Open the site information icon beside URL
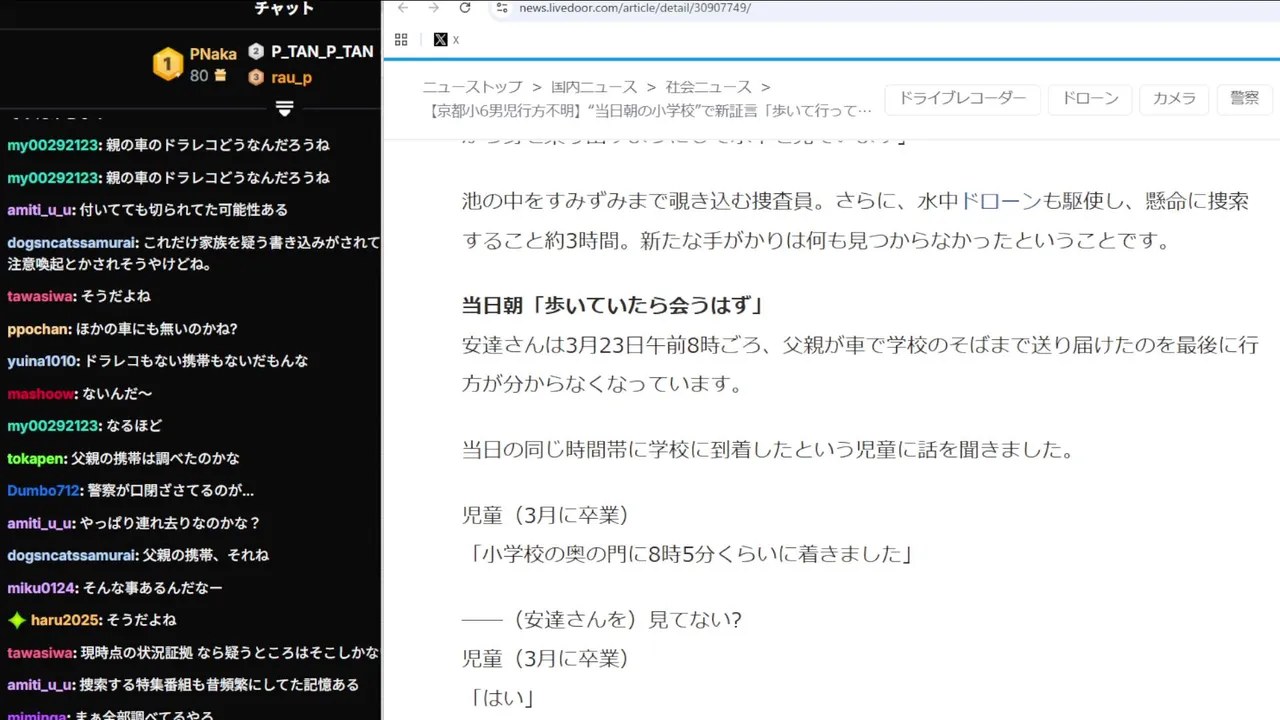This screenshot has height=720, width=1280. point(502,8)
